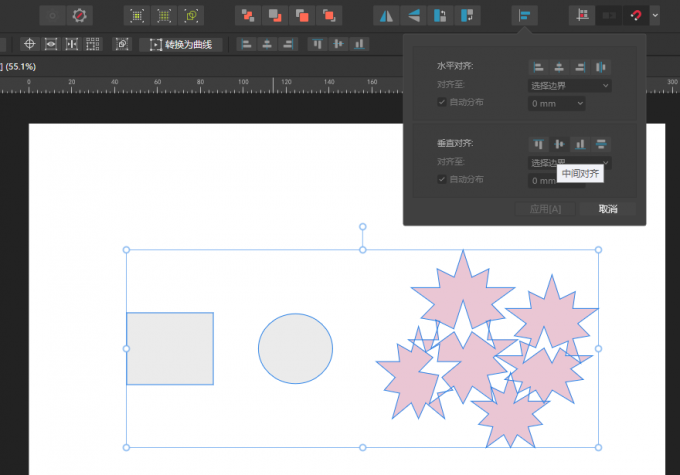
Task: Click the rotation handle above the selection
Action: coord(363,227)
